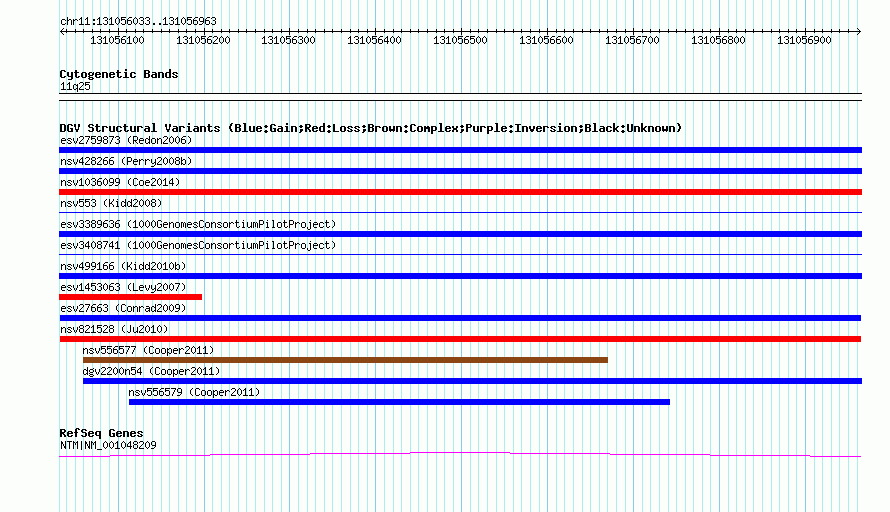
Task: Click the blue bar under dgv2200n54
Action: [x=472, y=381]
